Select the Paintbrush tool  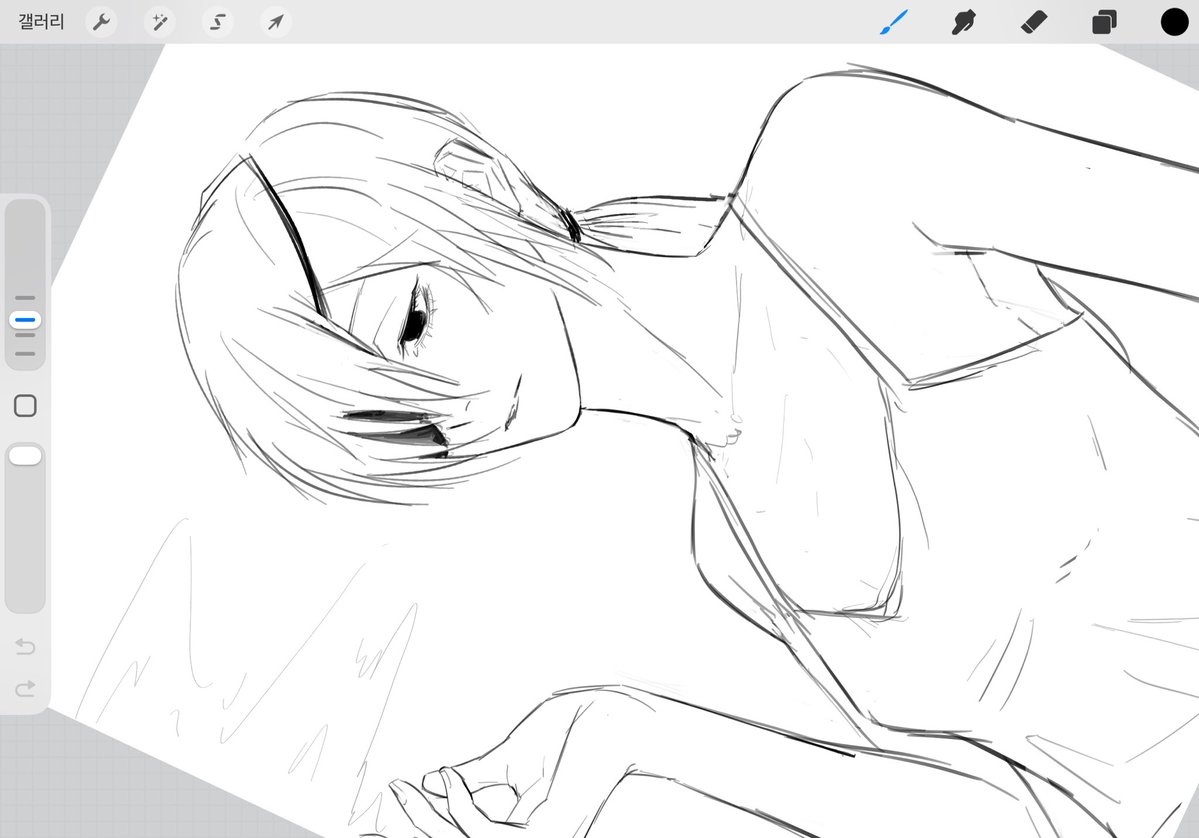pos(893,22)
